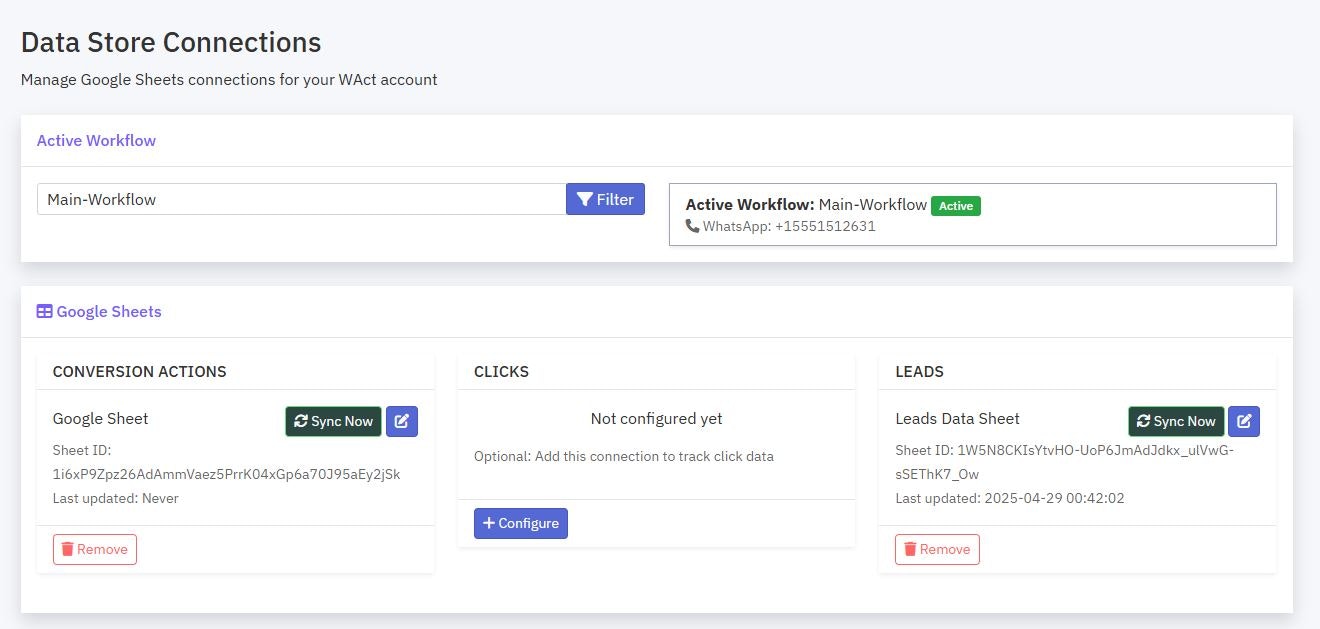Click the refresh icon on Conversion Actions Sync Now

click(x=301, y=421)
